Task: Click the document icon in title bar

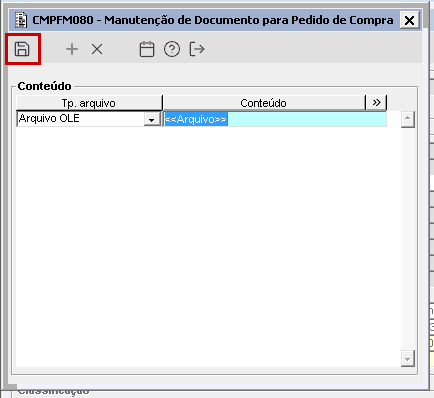Action: tap(21, 20)
